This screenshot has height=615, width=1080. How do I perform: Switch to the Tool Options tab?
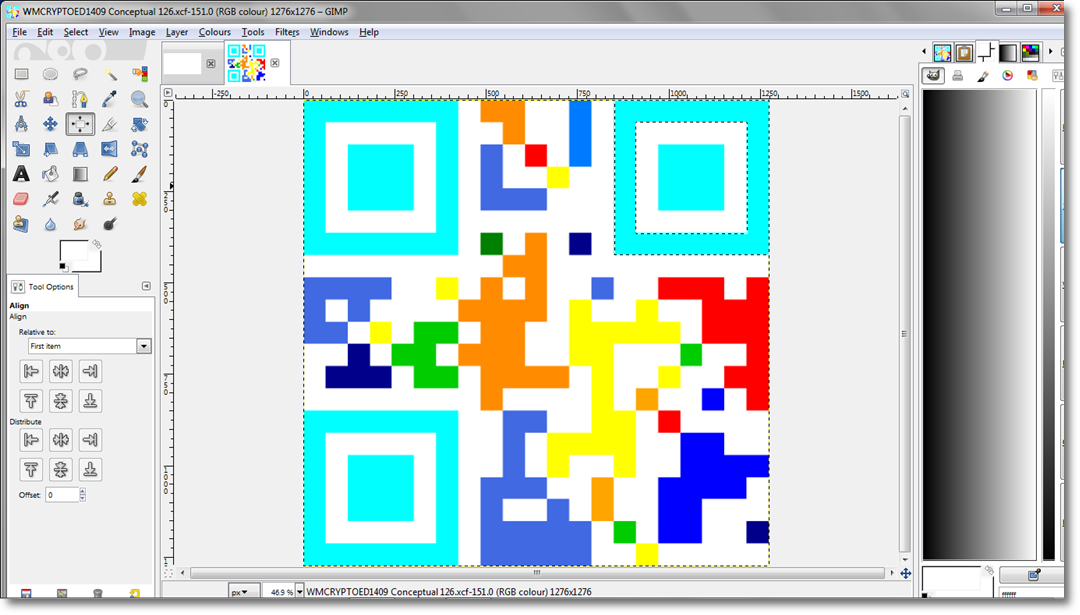tap(43, 286)
